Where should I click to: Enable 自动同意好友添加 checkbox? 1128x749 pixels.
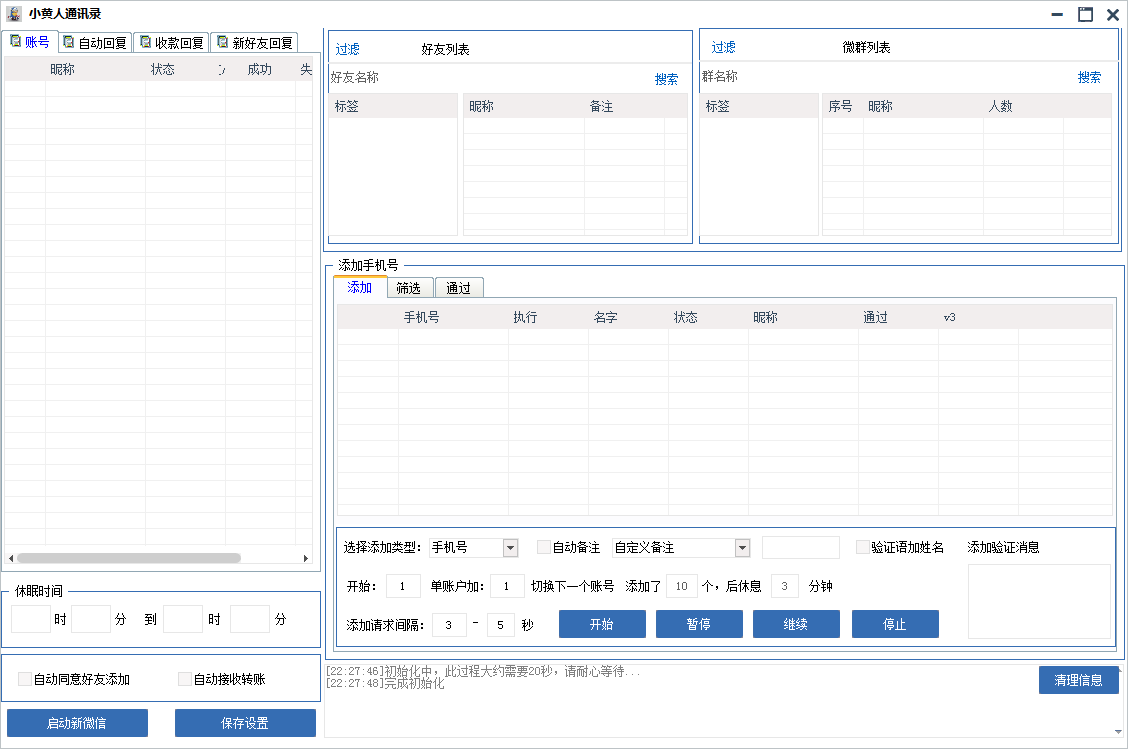(25, 679)
